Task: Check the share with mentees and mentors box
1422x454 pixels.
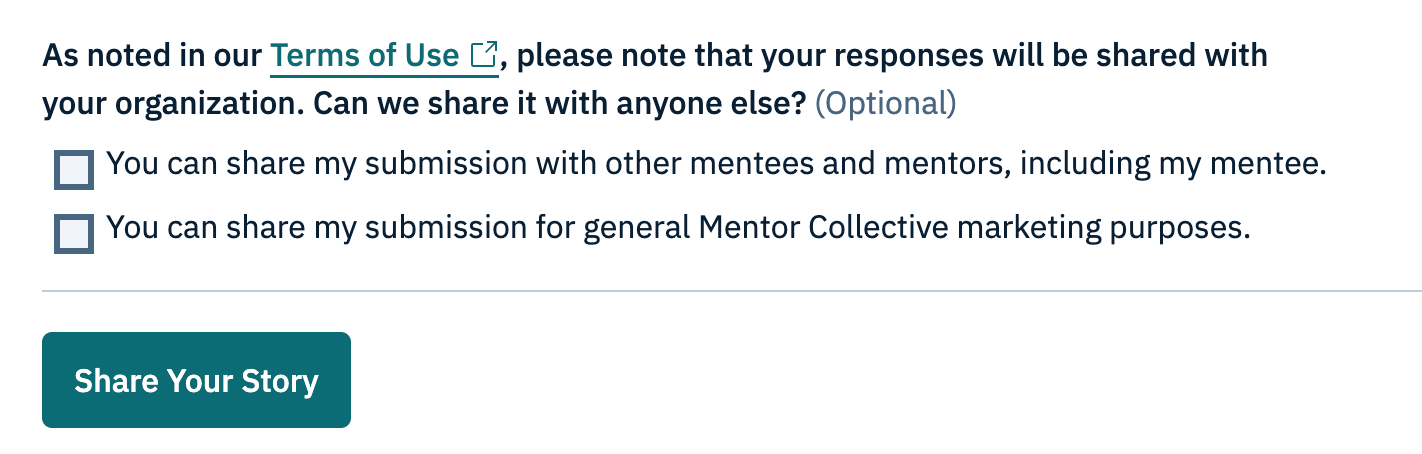Action: pyautogui.click(x=74, y=171)
